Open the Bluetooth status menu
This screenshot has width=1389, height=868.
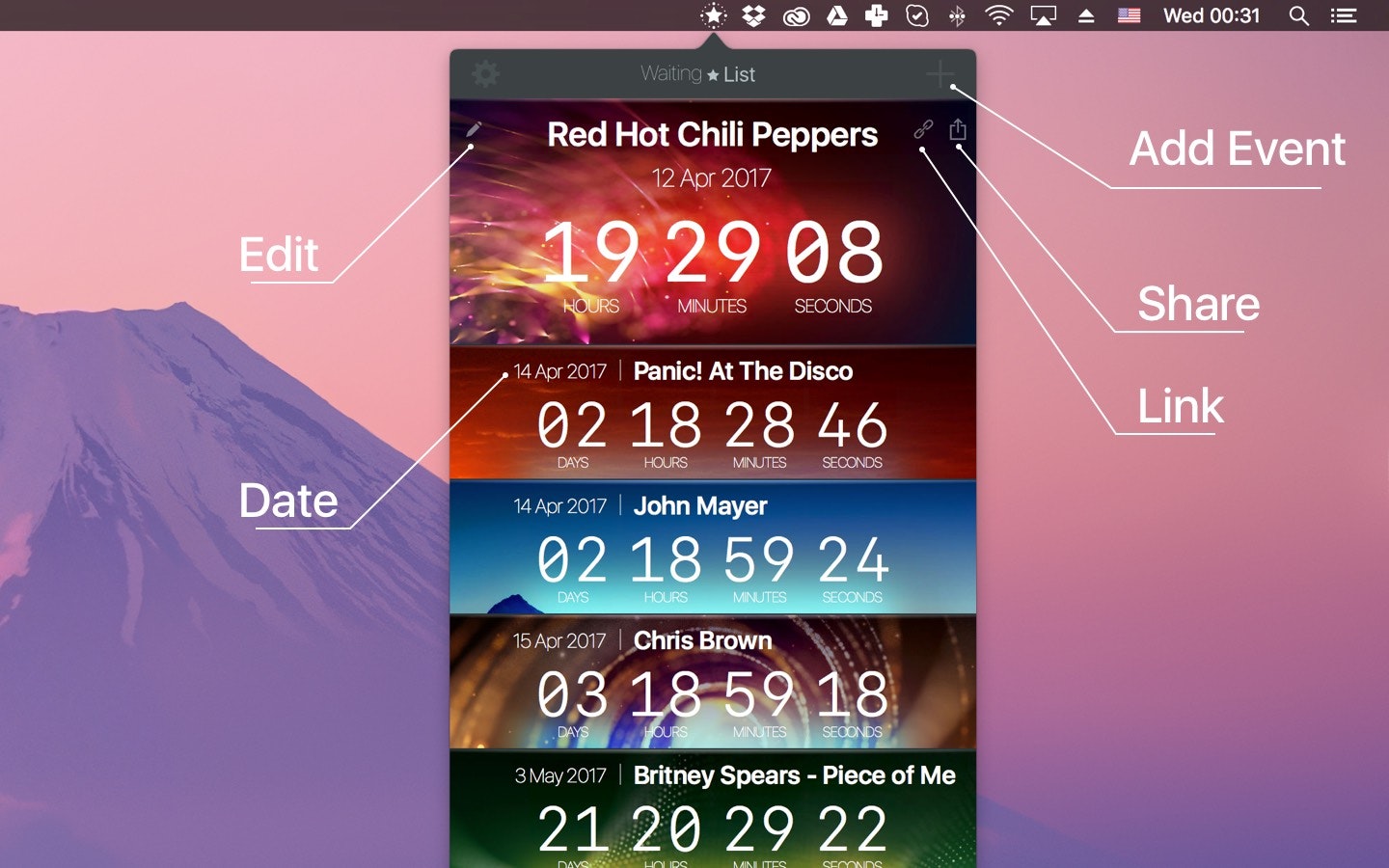(x=957, y=15)
